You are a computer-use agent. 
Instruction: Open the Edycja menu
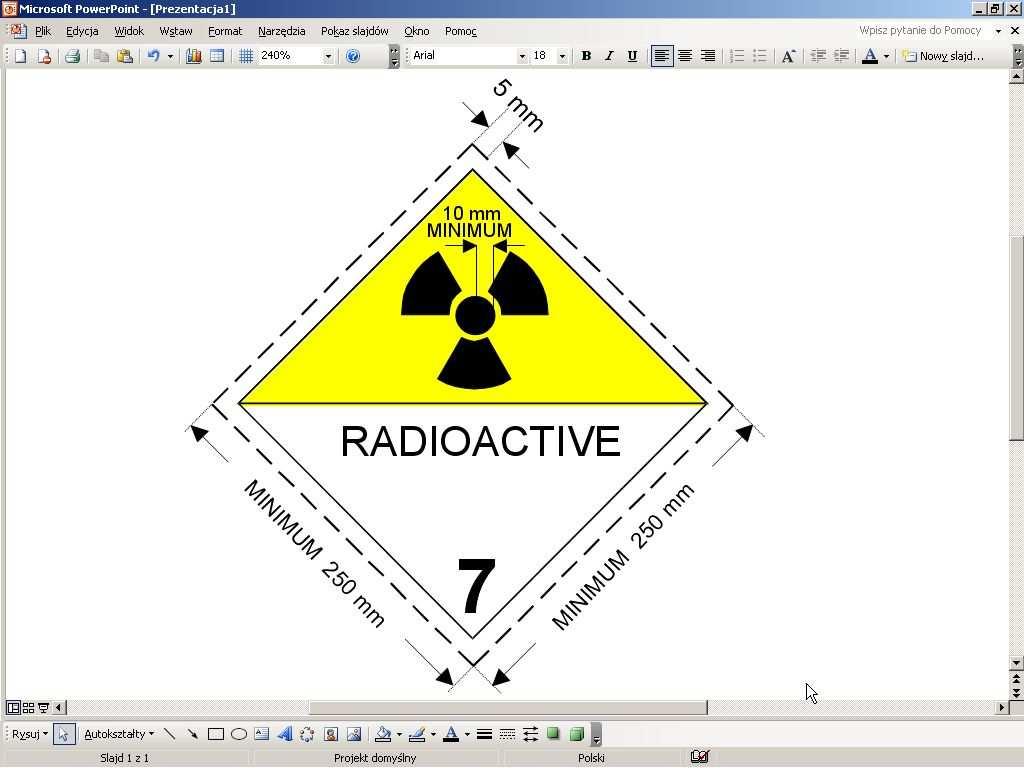click(82, 31)
